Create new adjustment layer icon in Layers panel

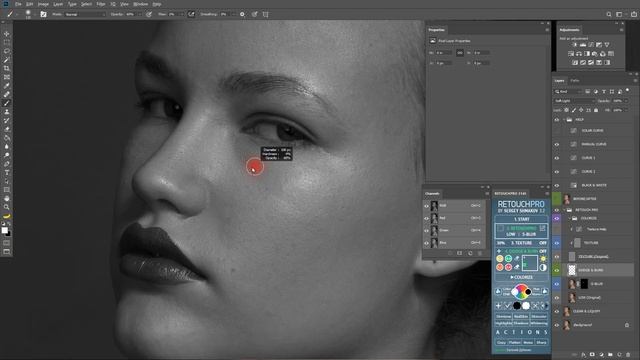[x=601, y=355]
